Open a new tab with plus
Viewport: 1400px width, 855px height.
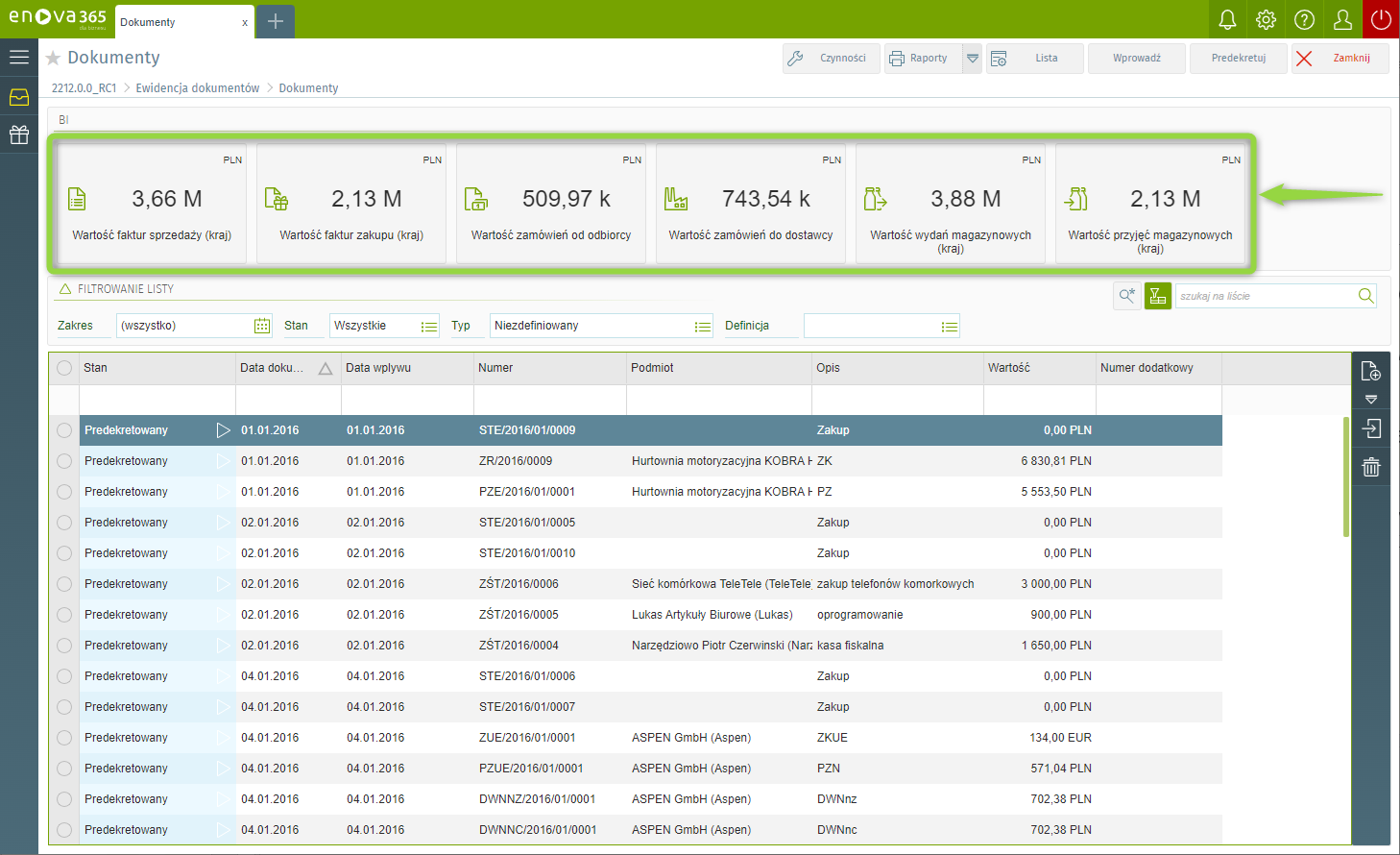276,21
